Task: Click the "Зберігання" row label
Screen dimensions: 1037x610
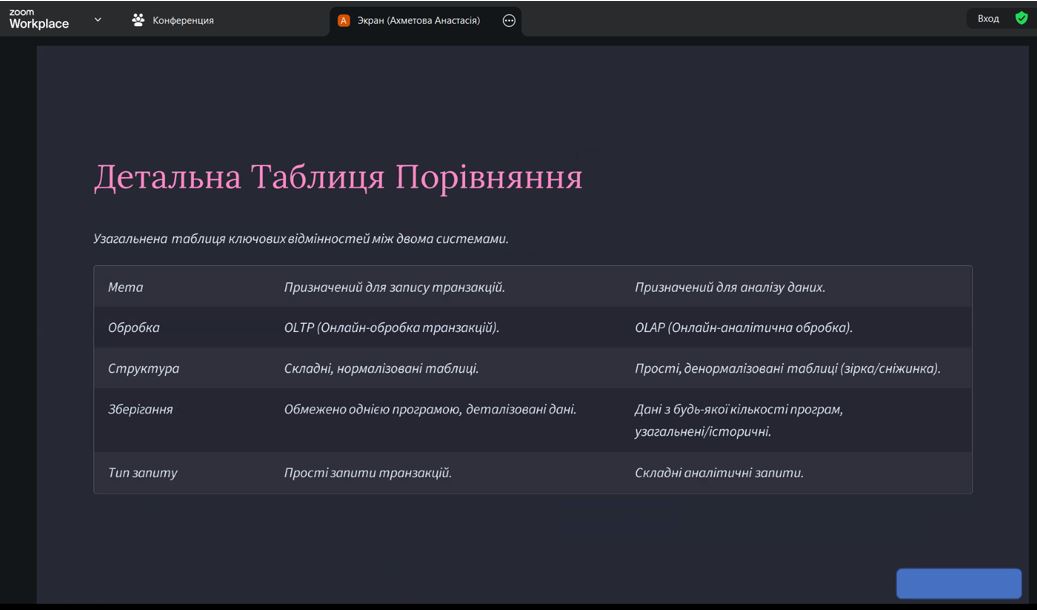Action: point(140,409)
